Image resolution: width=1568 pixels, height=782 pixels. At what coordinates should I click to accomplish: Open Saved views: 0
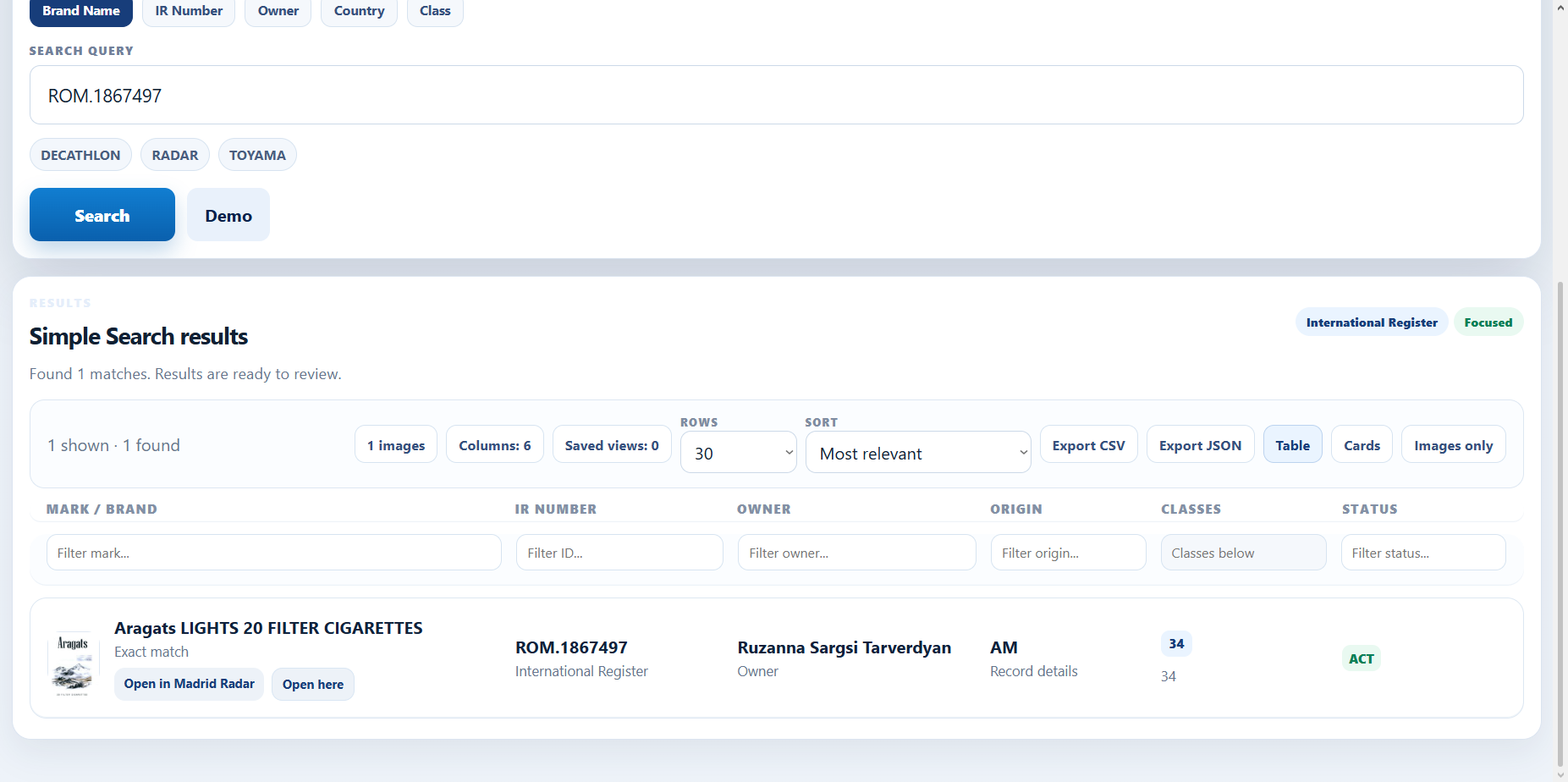tap(612, 444)
